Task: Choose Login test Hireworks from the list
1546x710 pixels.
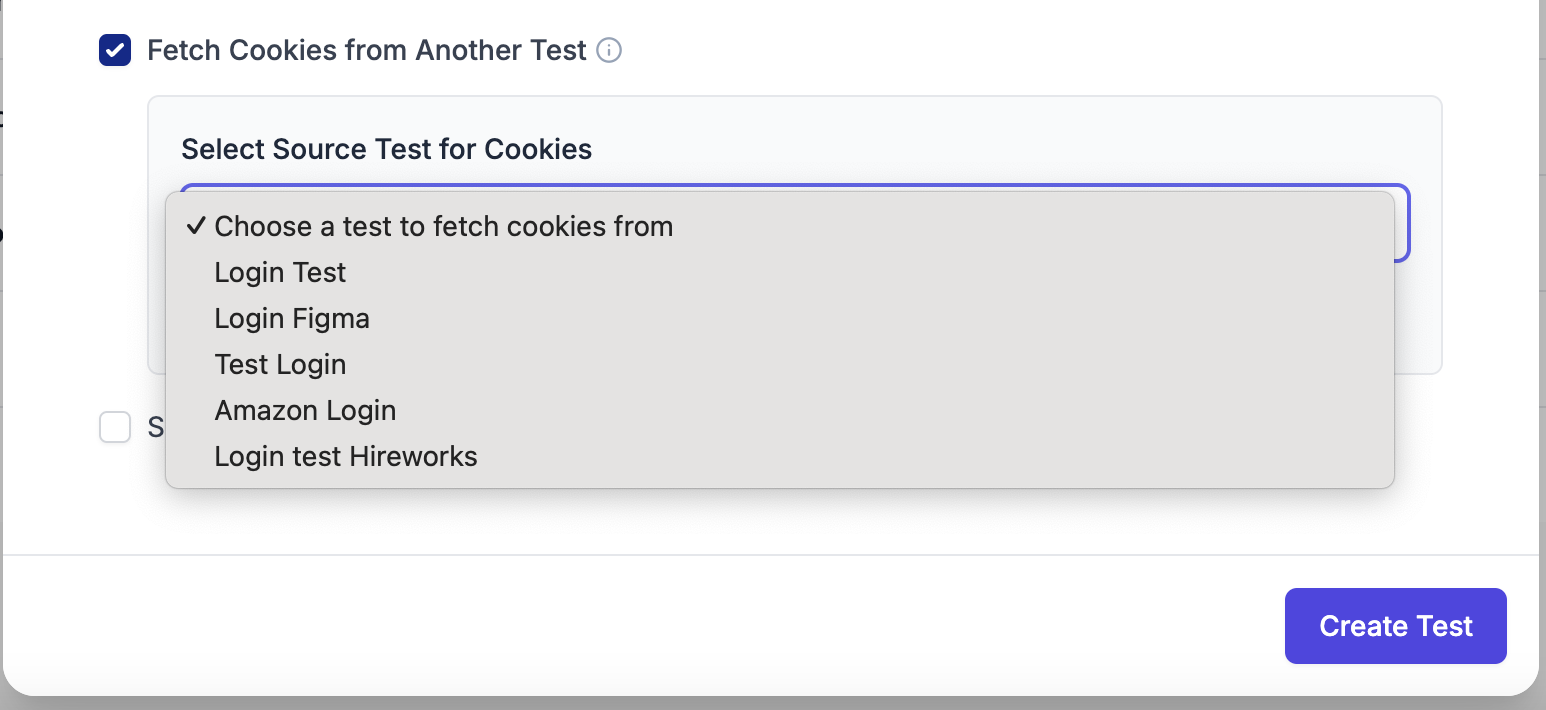Action: 346,457
